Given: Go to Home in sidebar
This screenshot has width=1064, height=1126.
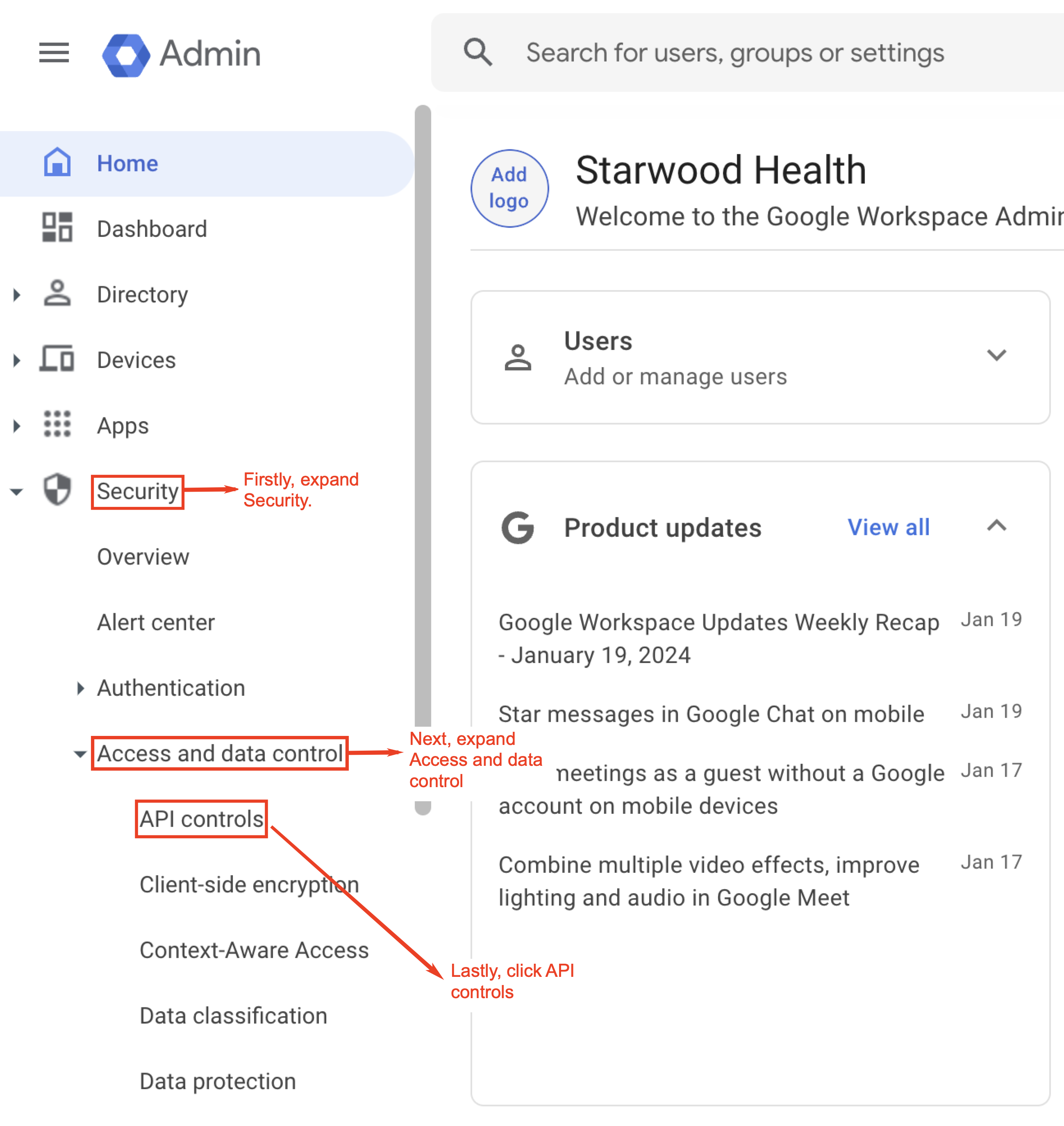Looking at the screenshot, I should point(127,164).
